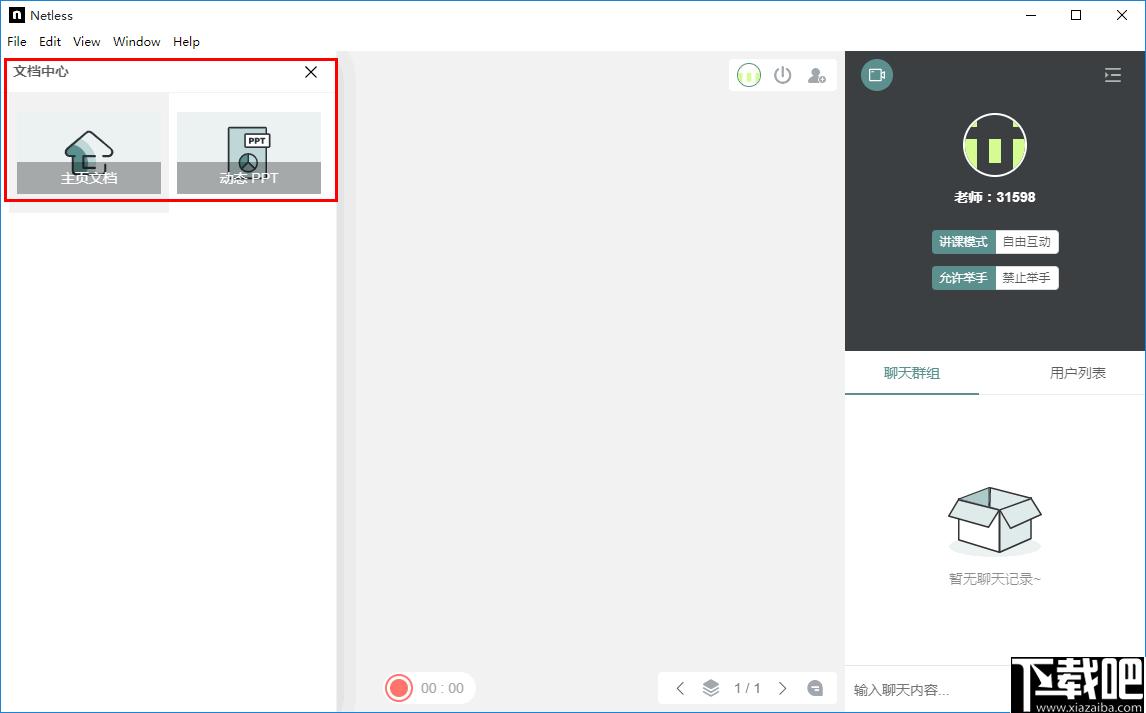
Task: Switch to 用户列表 tab
Action: click(1077, 373)
